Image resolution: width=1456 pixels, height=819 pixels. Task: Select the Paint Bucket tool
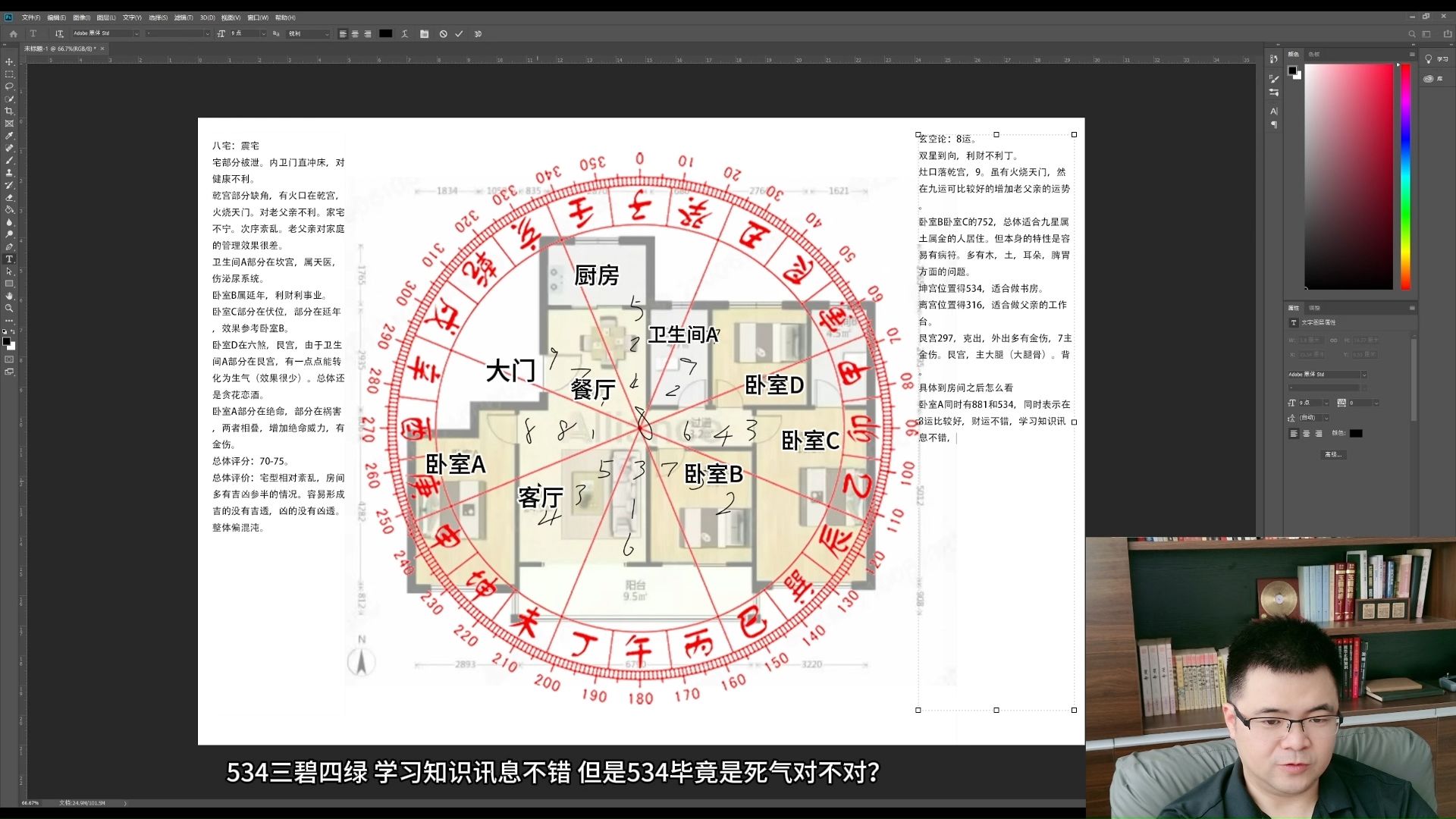pos(9,210)
